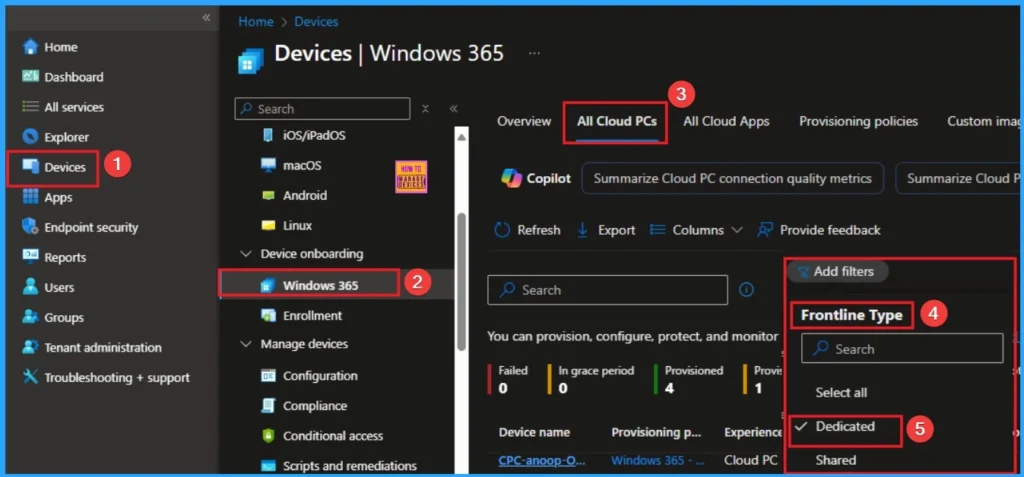Open Reports icon in sidebar
The width and height of the screenshot is (1024, 477).
point(30,257)
